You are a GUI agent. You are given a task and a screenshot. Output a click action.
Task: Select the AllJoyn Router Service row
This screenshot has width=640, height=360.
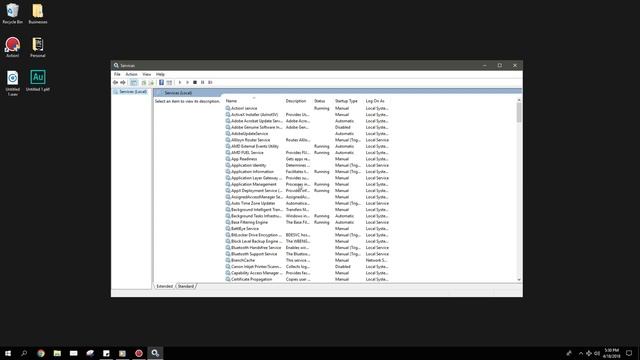[307, 140]
